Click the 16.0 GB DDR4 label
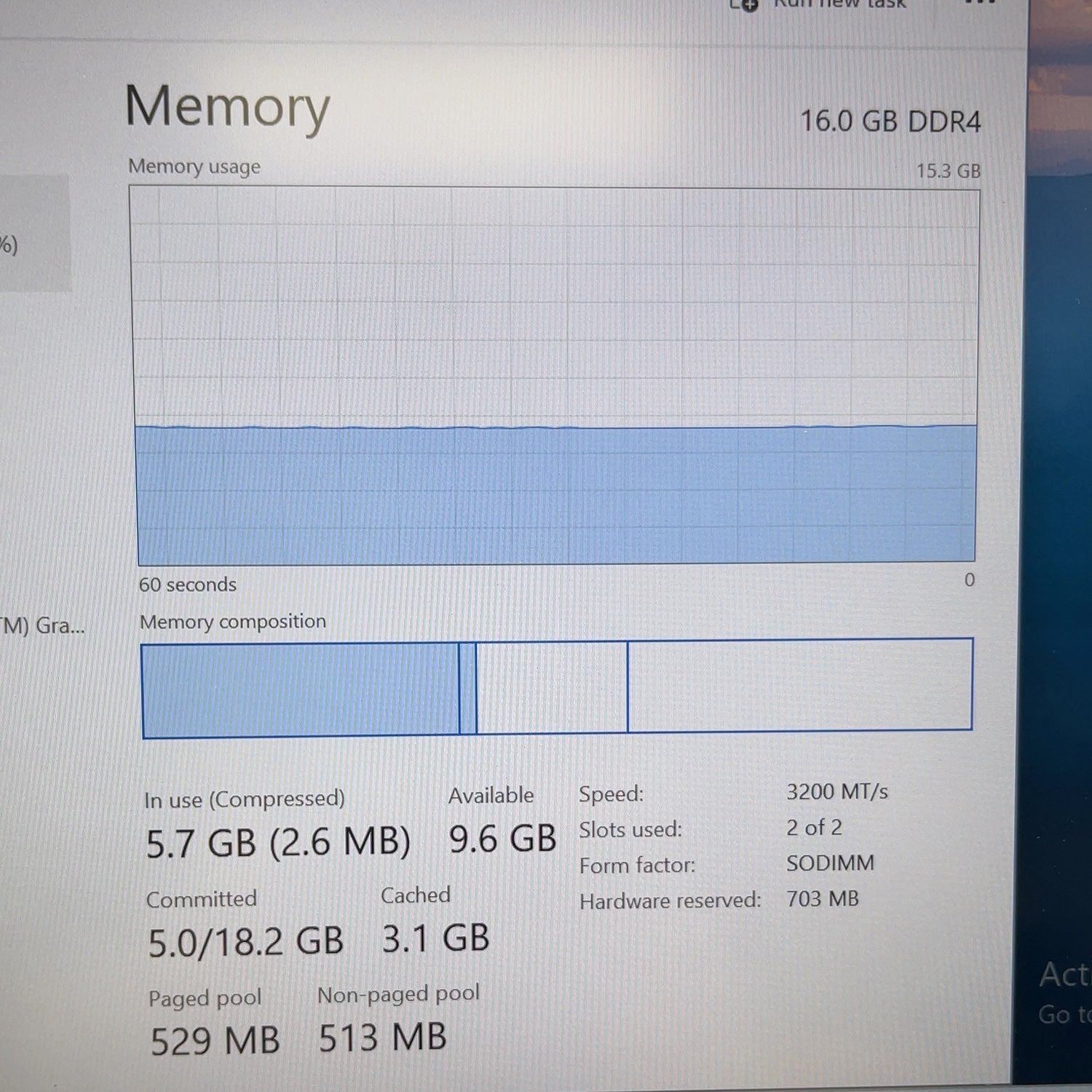The image size is (1092, 1092). click(890, 121)
